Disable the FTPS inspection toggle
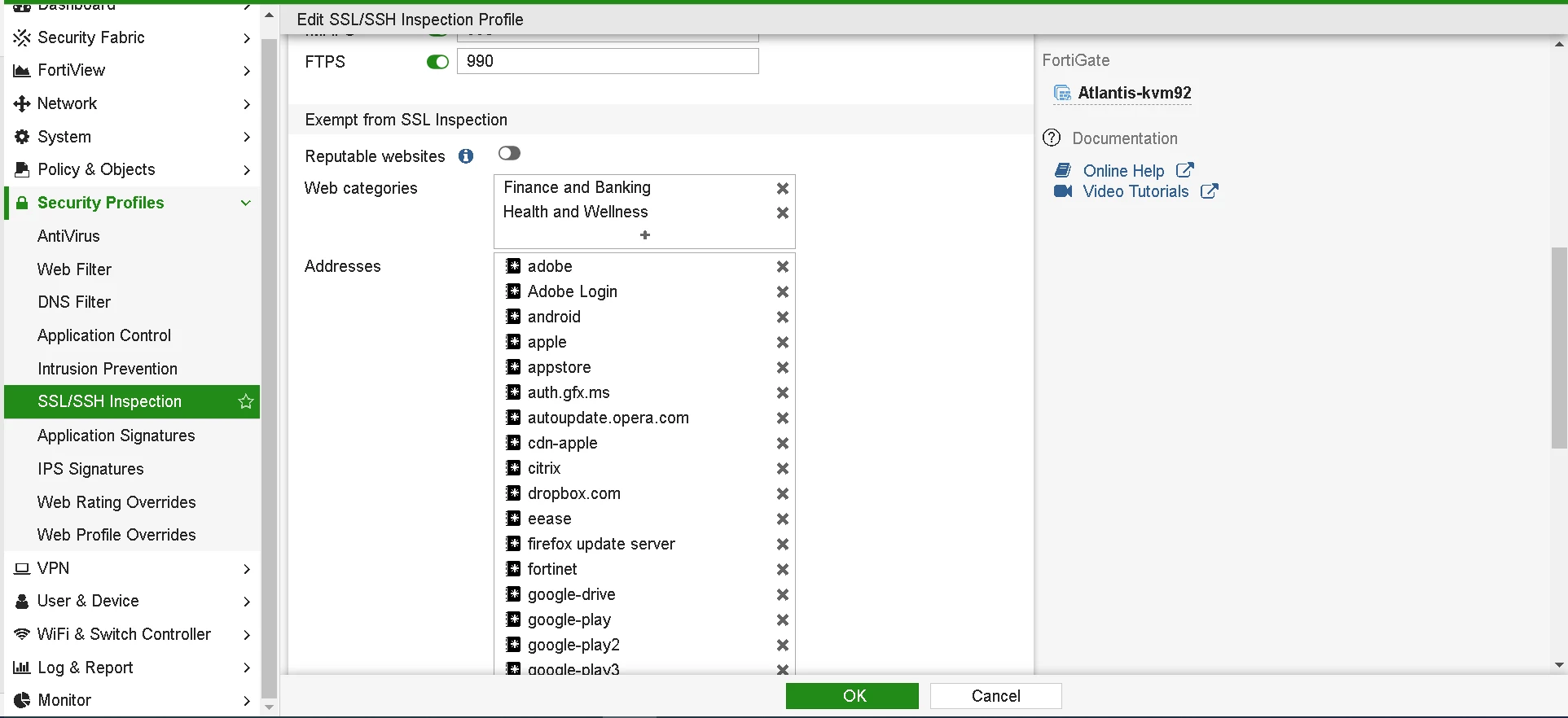The width and height of the screenshot is (1568, 718). pyautogui.click(x=437, y=62)
